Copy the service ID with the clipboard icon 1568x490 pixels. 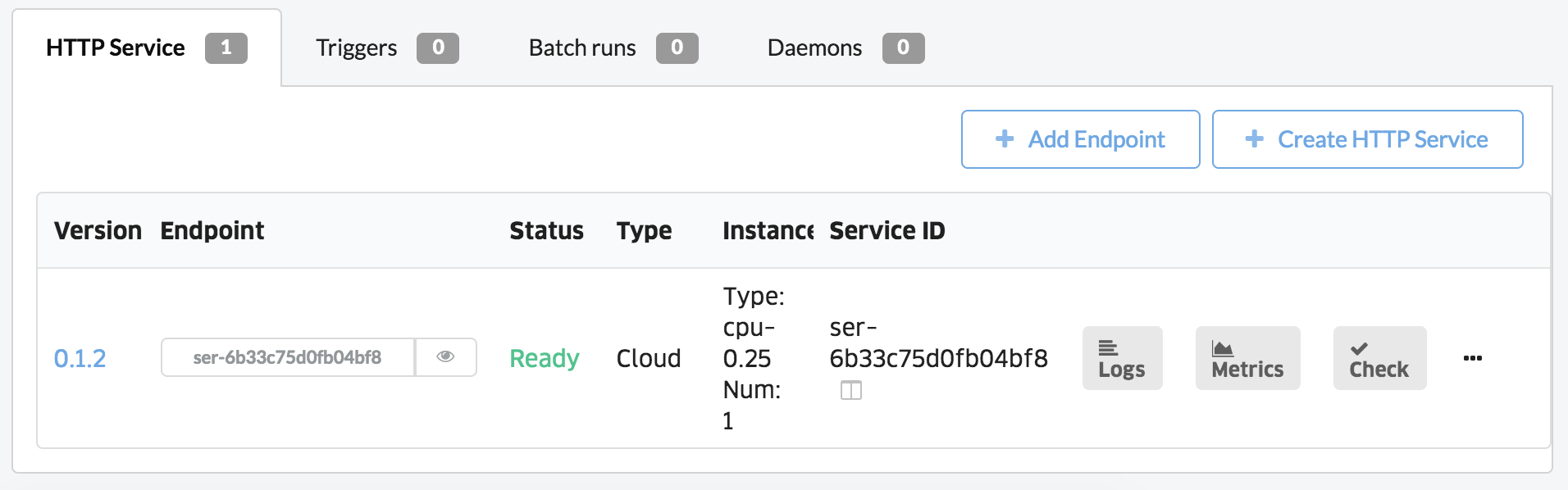[x=851, y=391]
